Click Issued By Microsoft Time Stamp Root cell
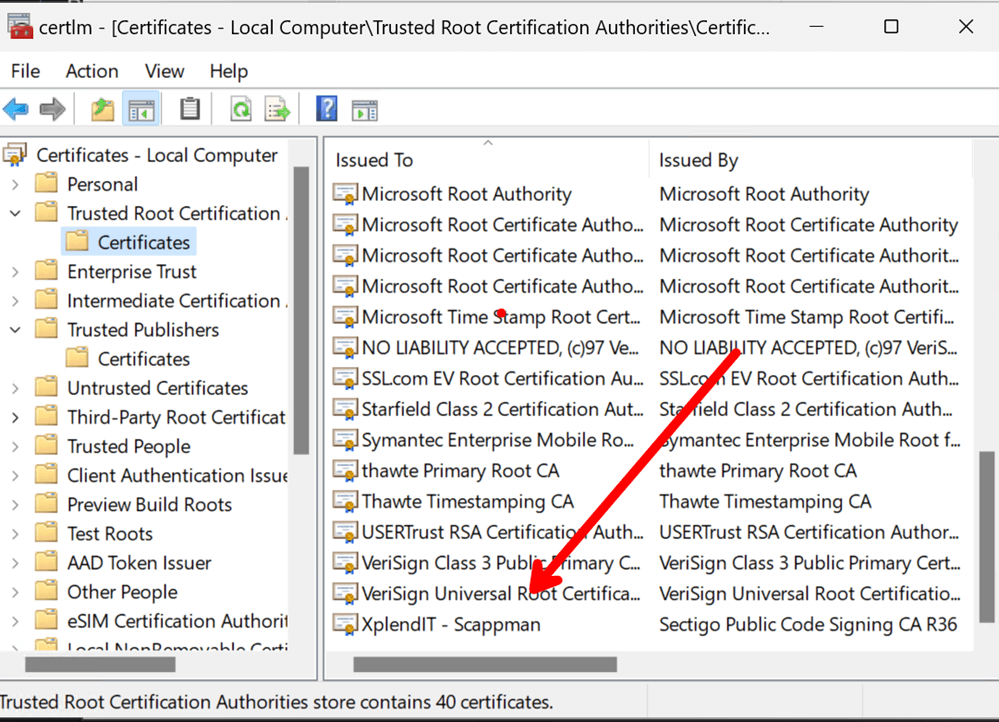The image size is (999, 722). click(807, 317)
